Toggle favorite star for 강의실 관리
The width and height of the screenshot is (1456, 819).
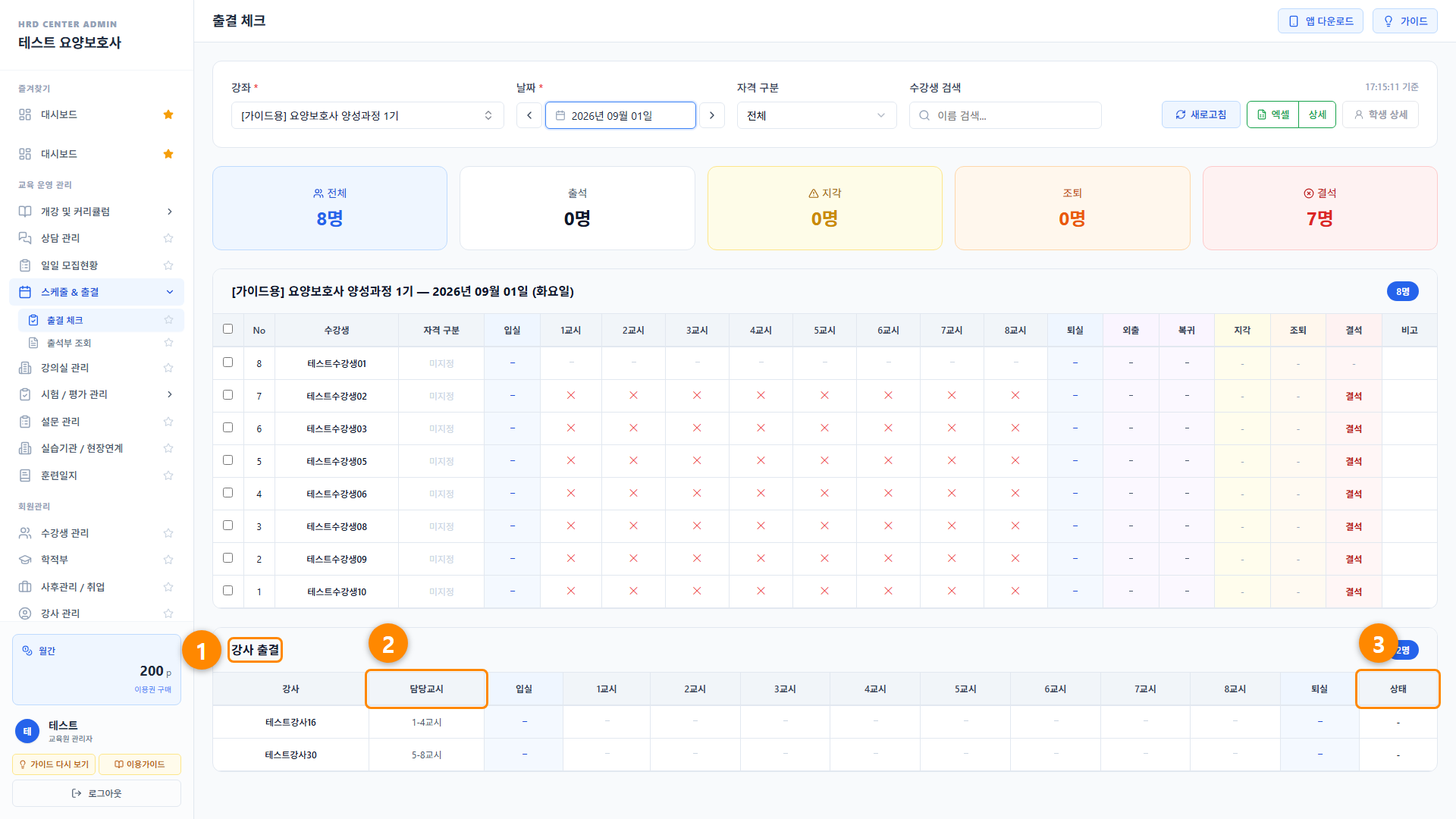168,368
